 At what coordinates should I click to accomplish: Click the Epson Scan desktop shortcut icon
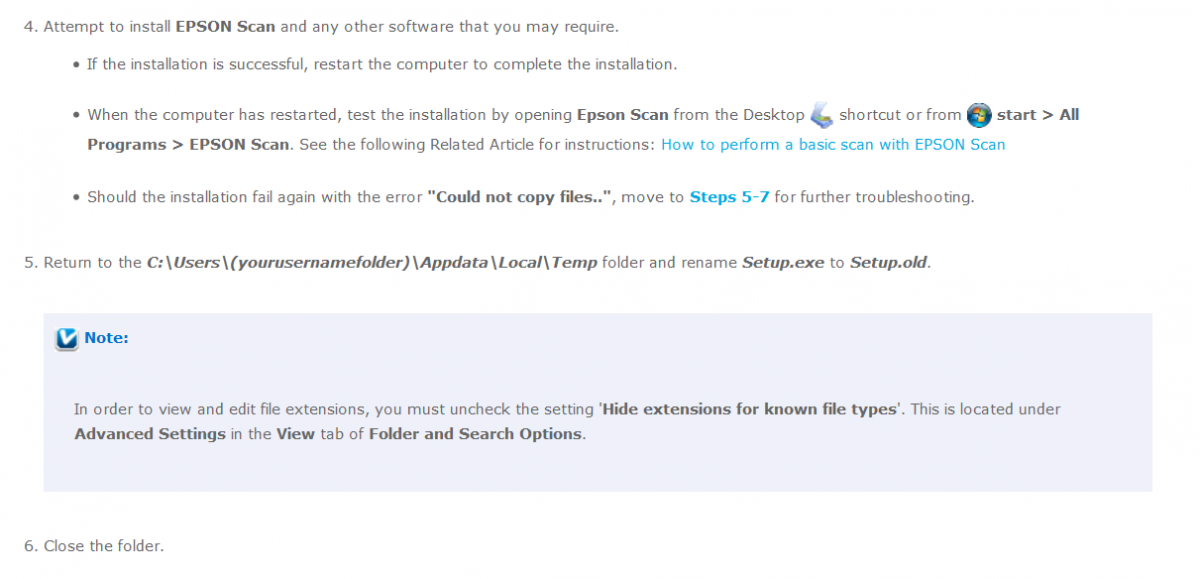pos(821,115)
